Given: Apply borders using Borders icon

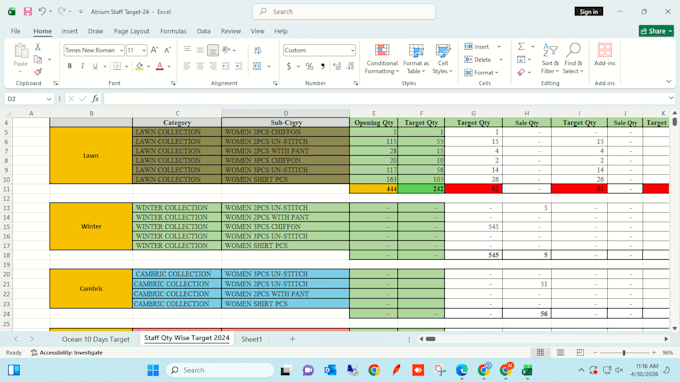Looking at the screenshot, I should [117, 66].
